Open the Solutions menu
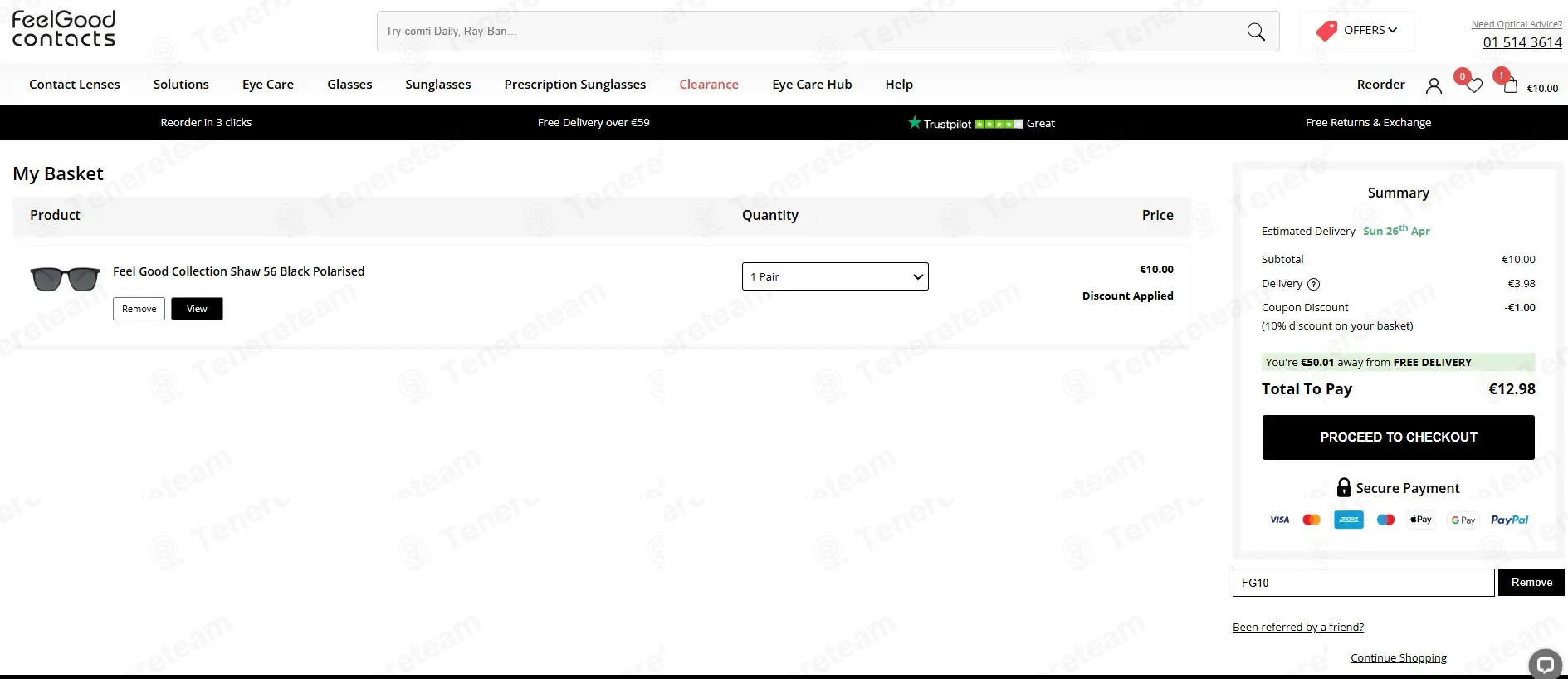Viewport: 1568px width, 679px height. pyautogui.click(x=181, y=85)
